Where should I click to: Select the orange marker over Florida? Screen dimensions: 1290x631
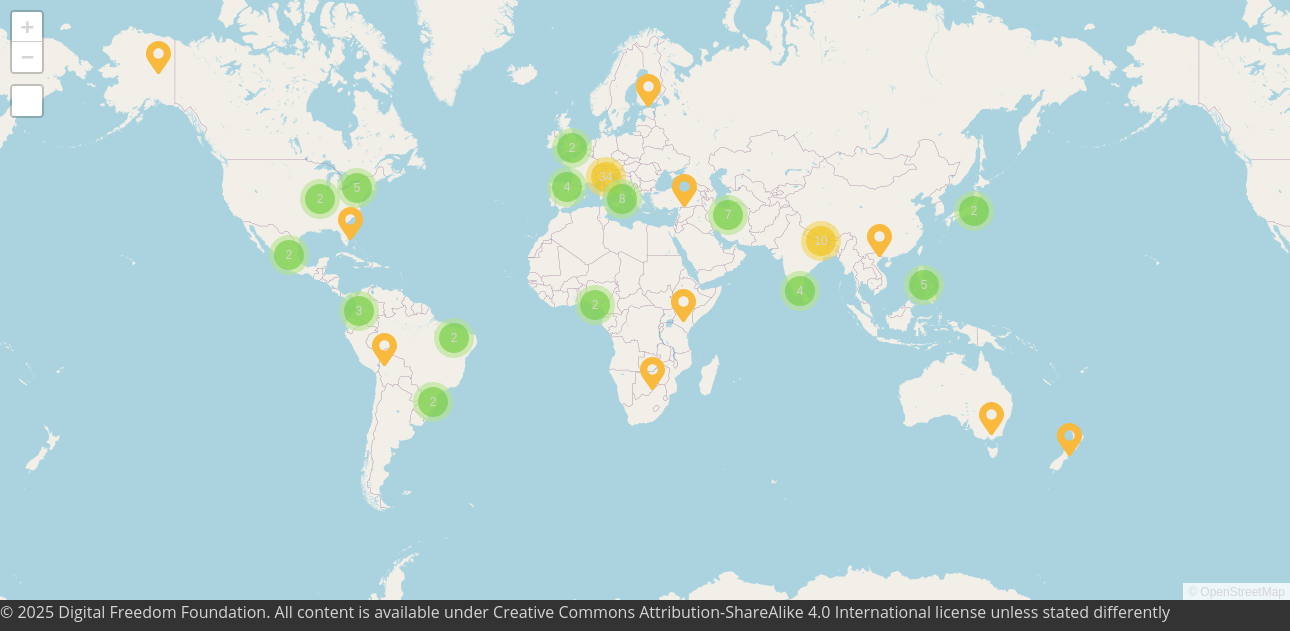(350, 222)
